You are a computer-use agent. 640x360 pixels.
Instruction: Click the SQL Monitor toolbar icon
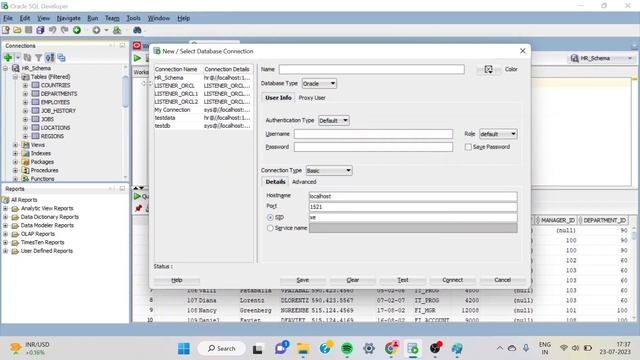pyautogui.click(x=117, y=30)
